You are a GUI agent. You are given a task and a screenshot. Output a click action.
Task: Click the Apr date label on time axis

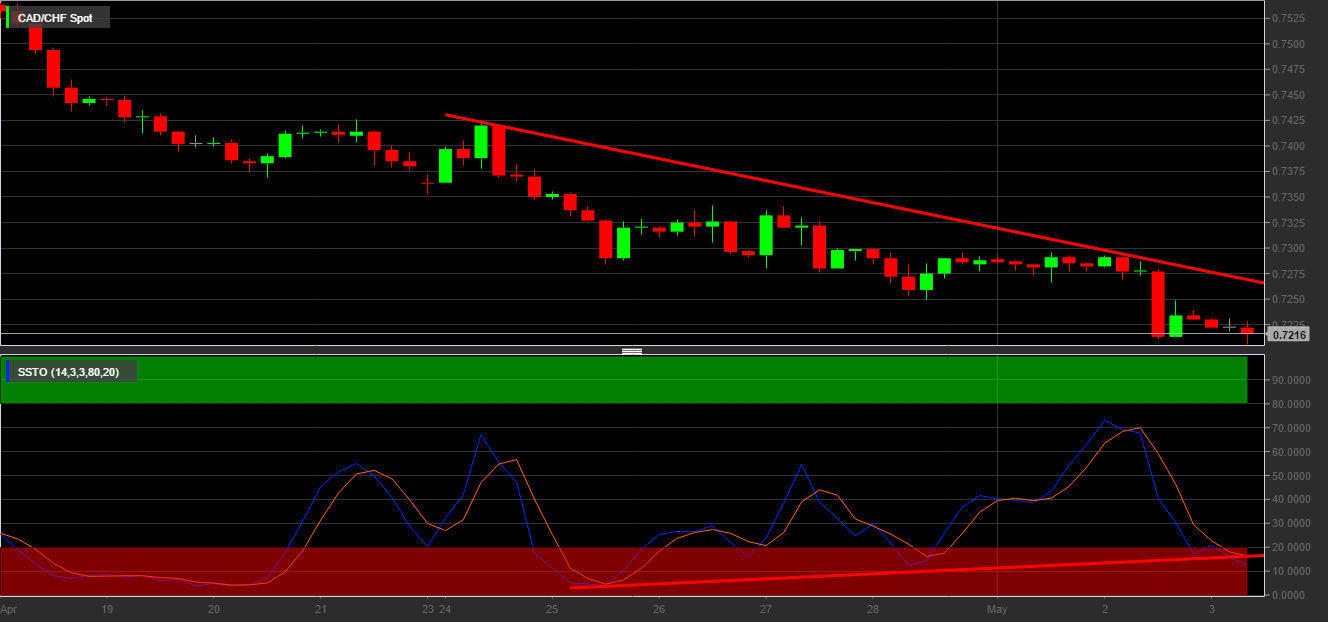point(9,608)
